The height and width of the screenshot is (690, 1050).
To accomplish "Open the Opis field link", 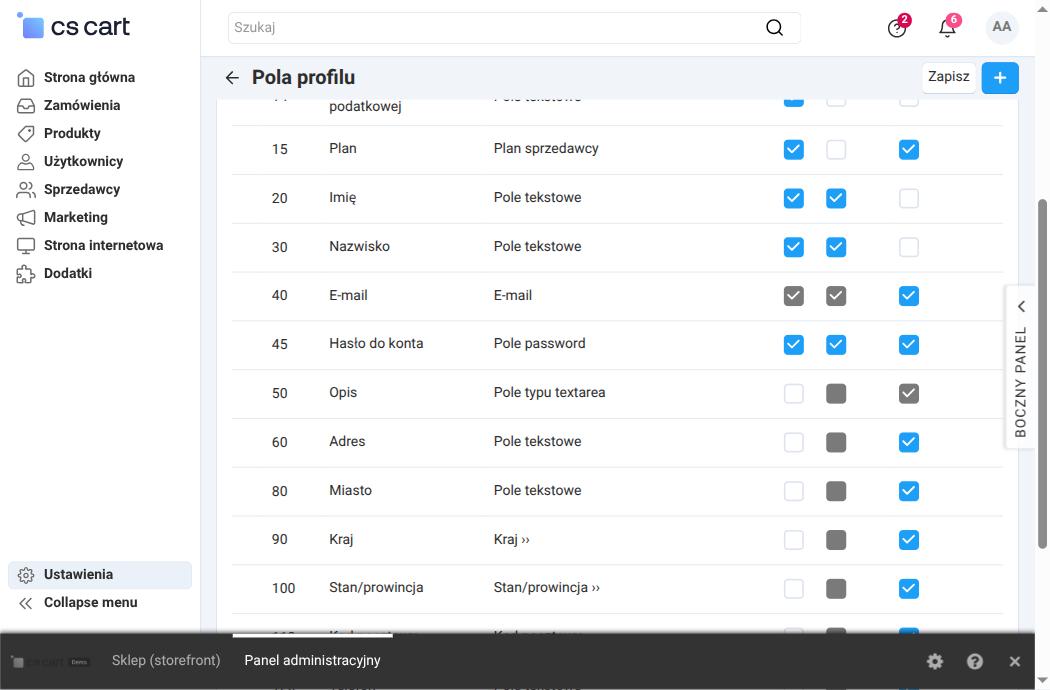I will (343, 393).
